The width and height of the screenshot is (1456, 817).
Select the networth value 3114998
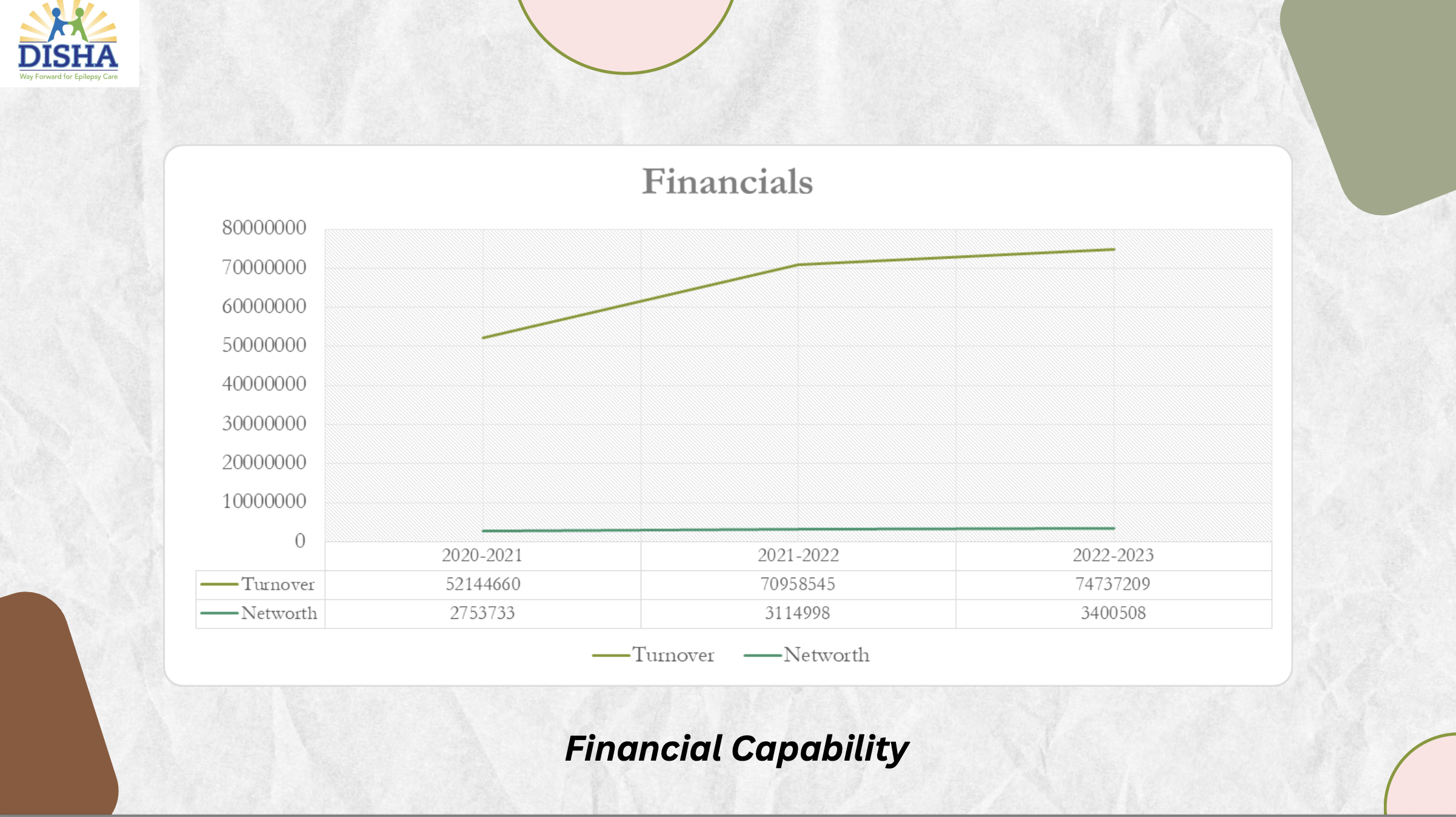point(798,613)
